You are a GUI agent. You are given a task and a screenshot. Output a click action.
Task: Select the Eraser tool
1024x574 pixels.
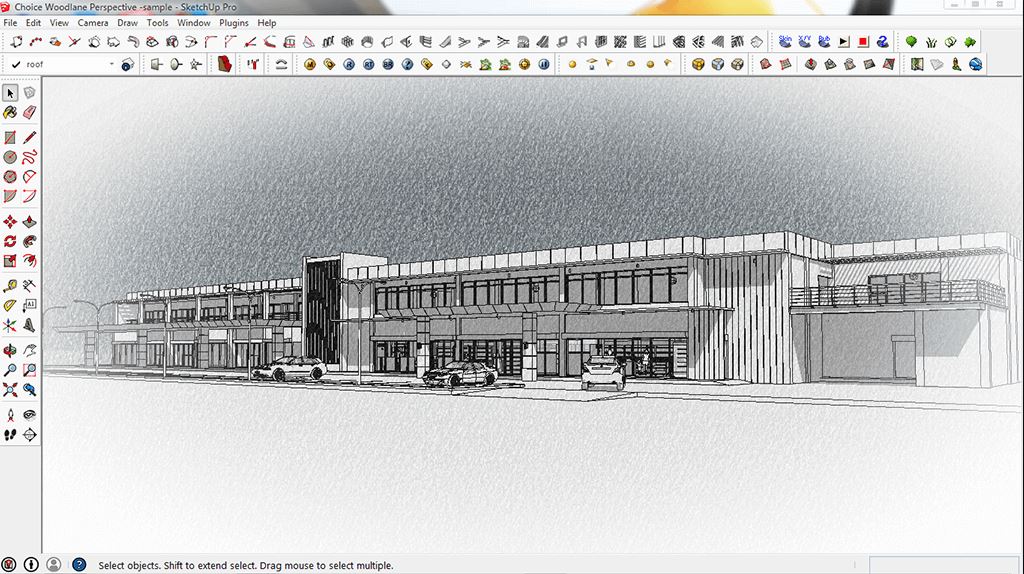[29, 114]
